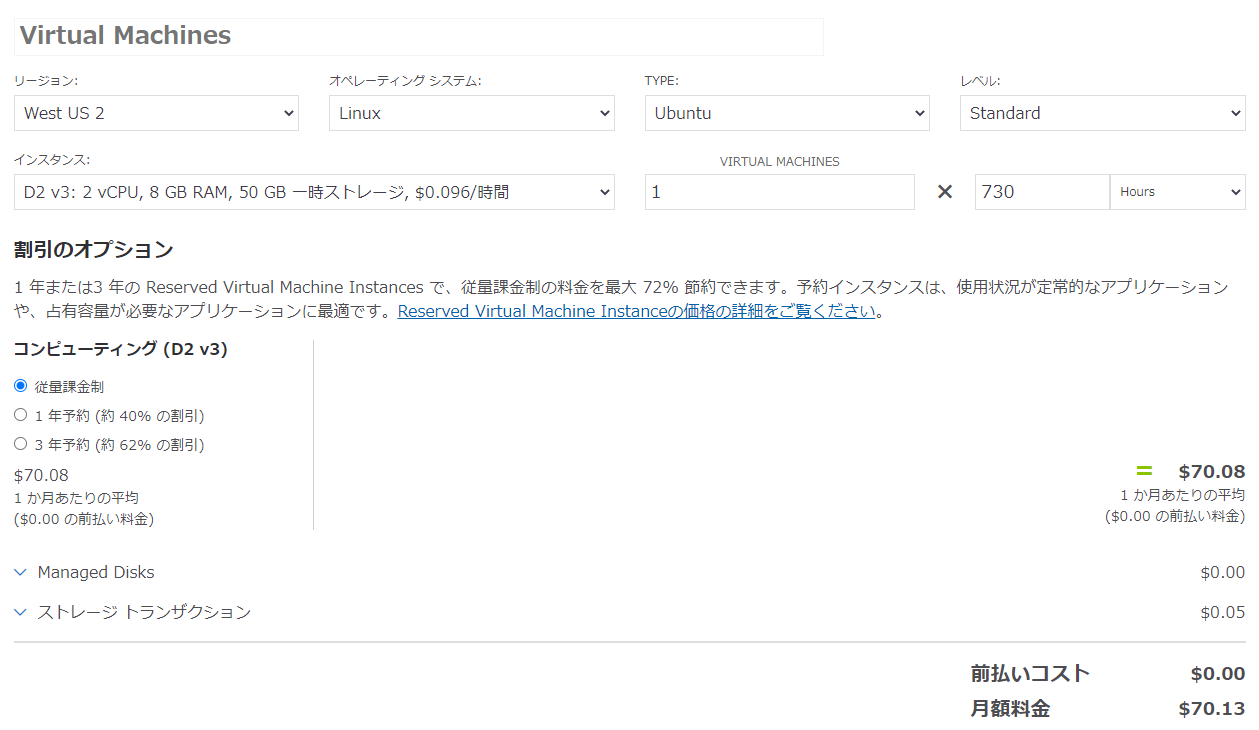The image size is (1259, 730).
Task: Click the green equals sign icon
Action: [x=1144, y=471]
